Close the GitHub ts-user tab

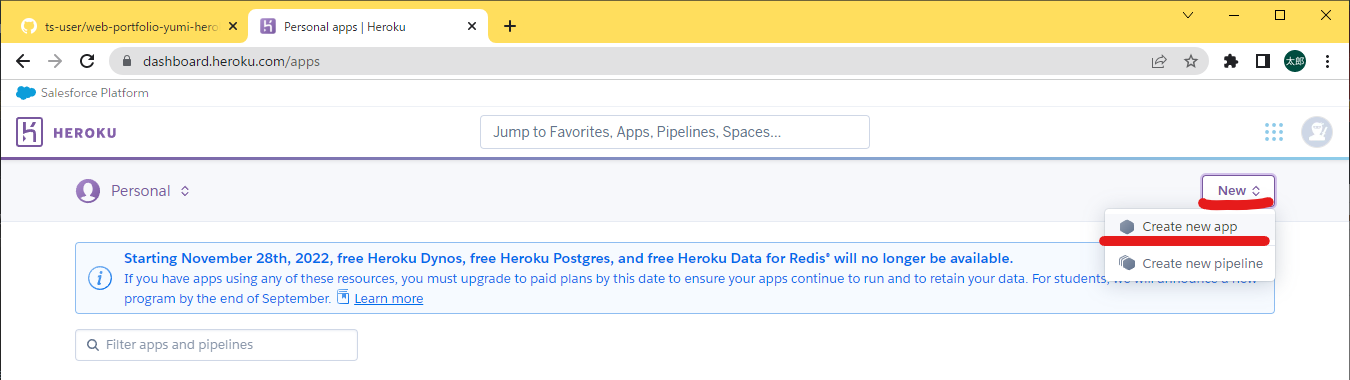click(233, 26)
